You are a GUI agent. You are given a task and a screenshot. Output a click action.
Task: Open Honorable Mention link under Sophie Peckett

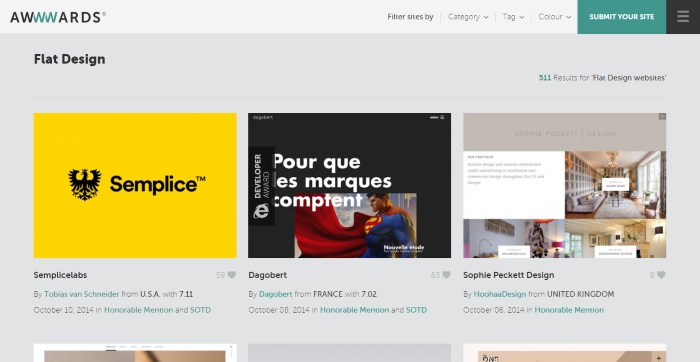click(x=569, y=310)
